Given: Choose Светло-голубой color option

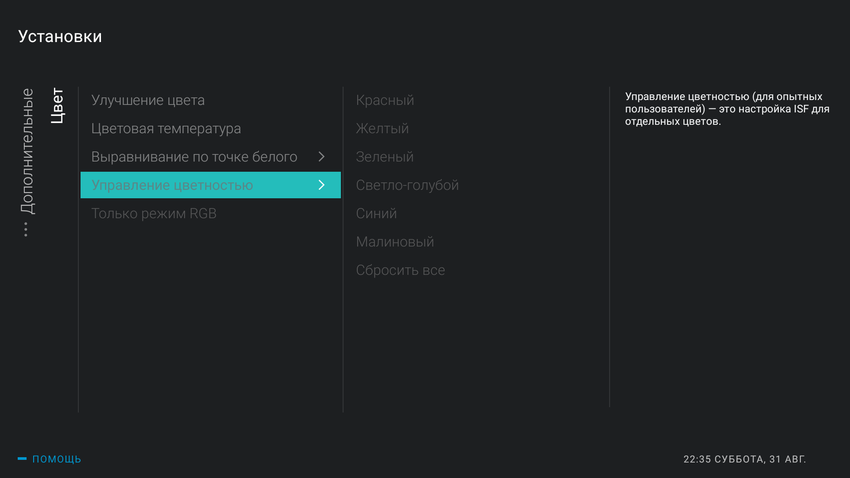Looking at the screenshot, I should (407, 185).
